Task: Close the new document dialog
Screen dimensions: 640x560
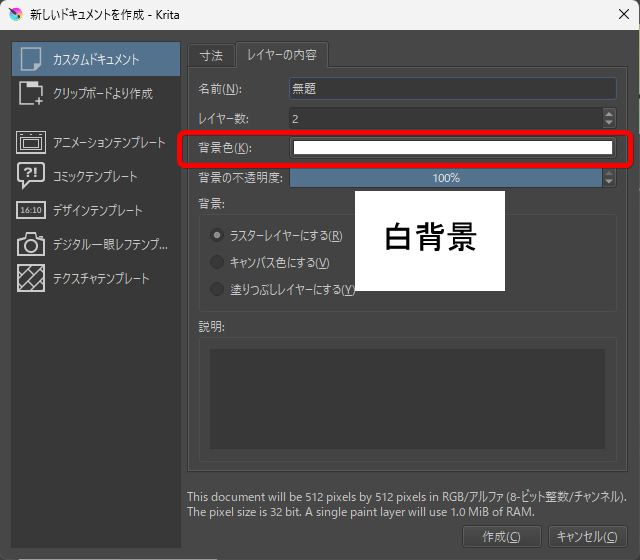Action: pyautogui.click(x=624, y=14)
